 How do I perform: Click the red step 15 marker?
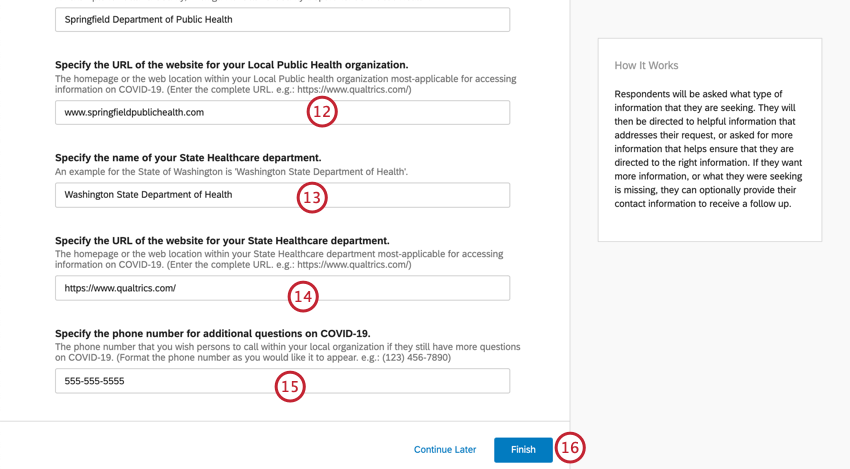point(290,387)
